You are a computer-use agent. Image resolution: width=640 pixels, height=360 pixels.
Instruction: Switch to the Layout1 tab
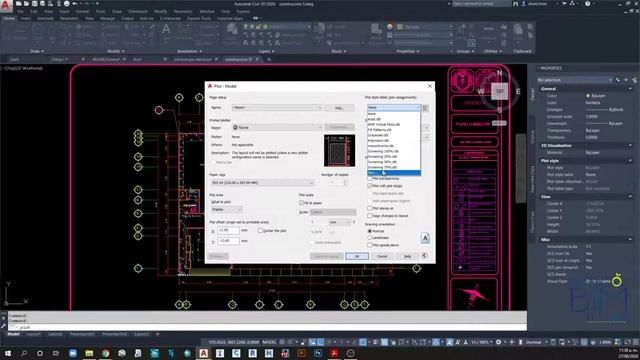coord(33,334)
